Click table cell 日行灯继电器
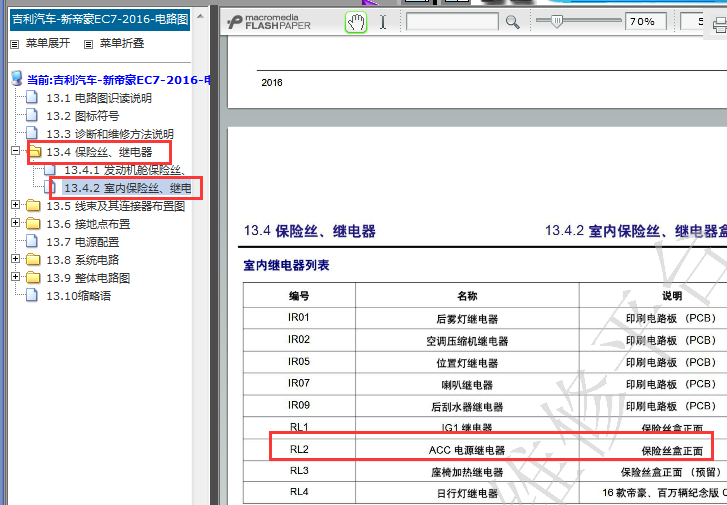Image resolution: width=727 pixels, height=505 pixels. (x=467, y=493)
